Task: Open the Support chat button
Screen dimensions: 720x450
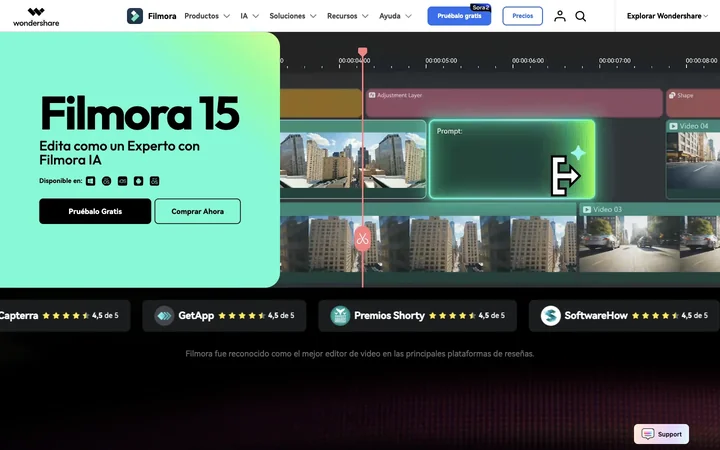Action: (x=661, y=434)
